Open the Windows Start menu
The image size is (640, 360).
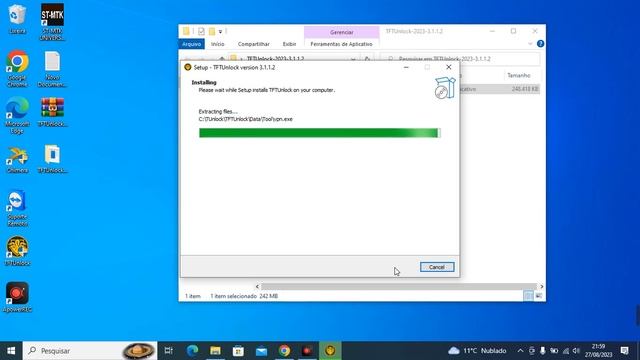(11, 351)
